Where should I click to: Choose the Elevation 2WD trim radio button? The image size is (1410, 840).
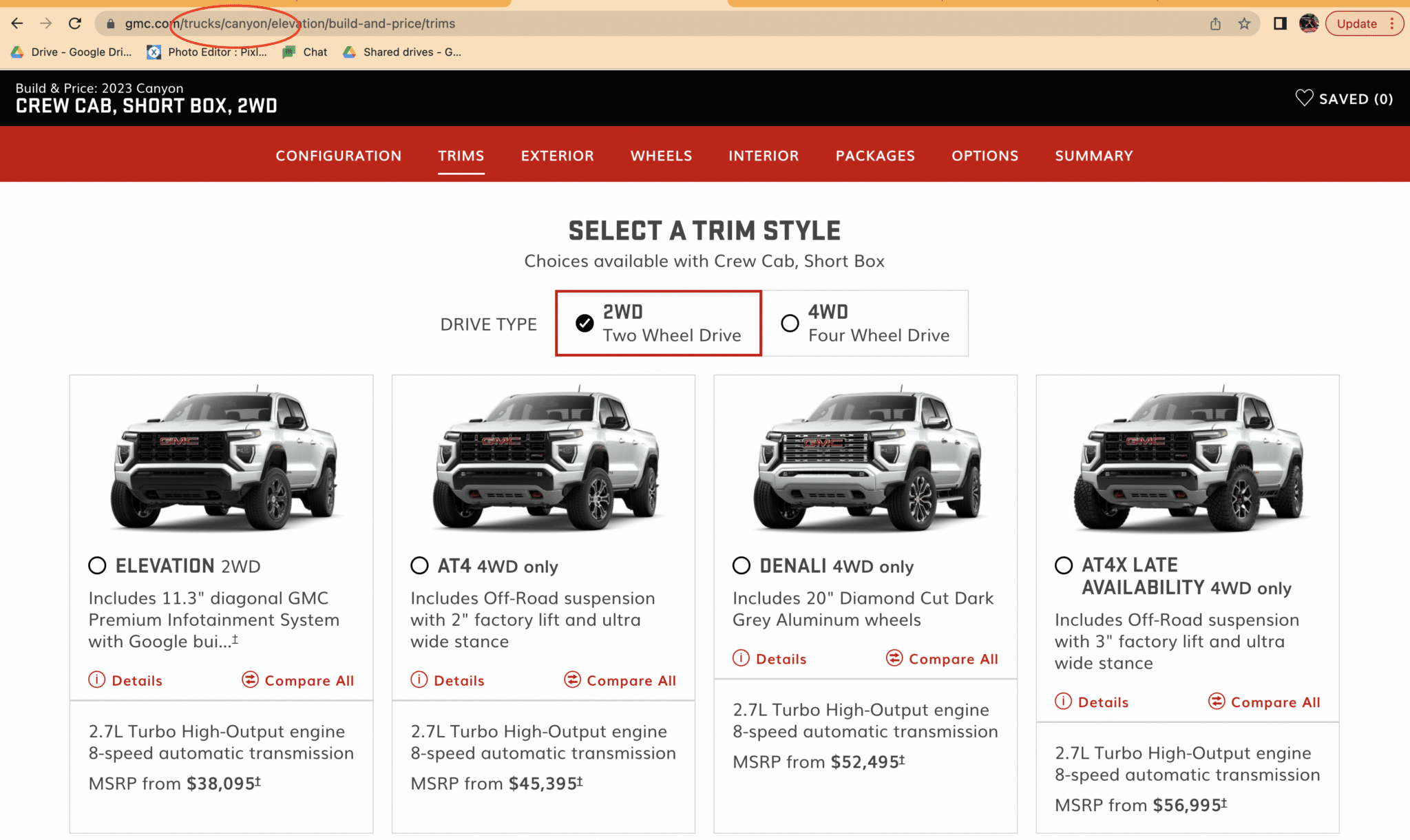pos(97,565)
